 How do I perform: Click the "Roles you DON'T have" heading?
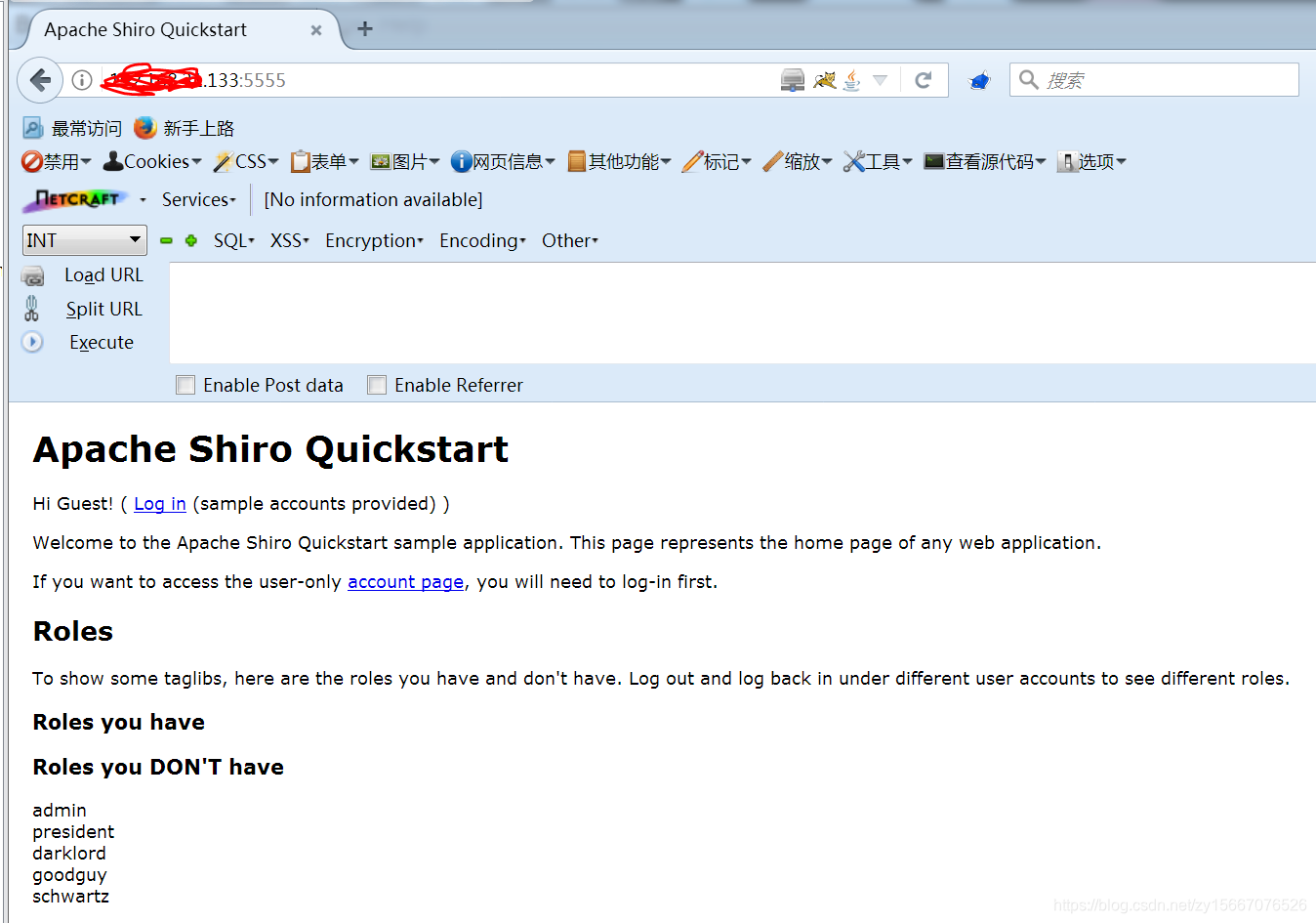158,767
